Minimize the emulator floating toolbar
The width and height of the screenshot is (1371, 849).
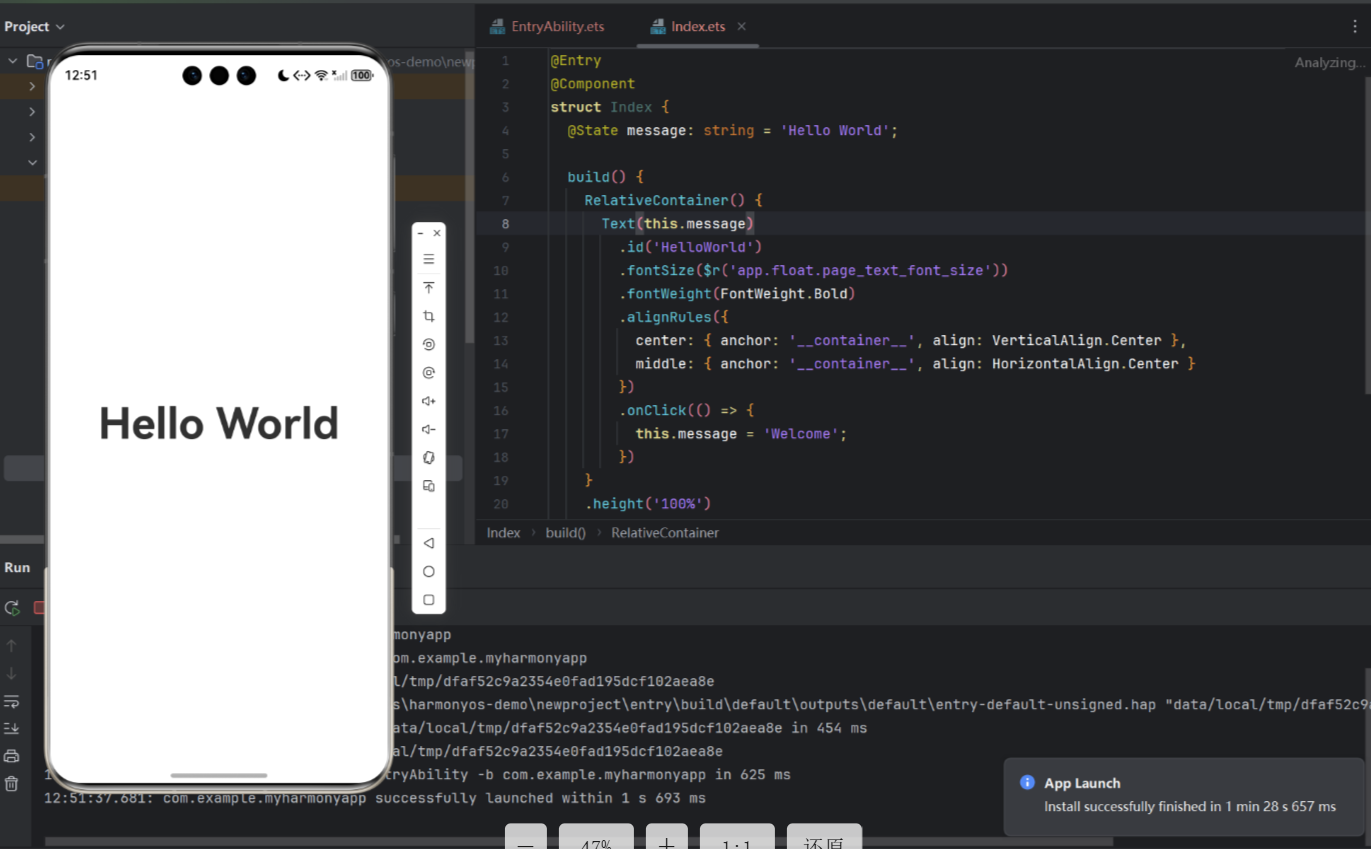click(x=420, y=233)
